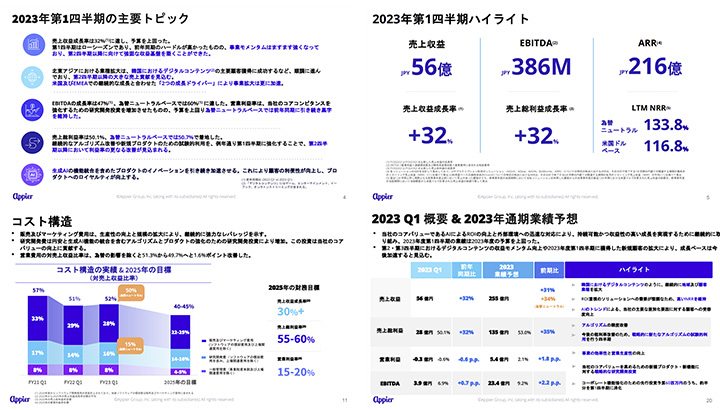The width and height of the screenshot is (720, 410).
Task: Click the bar-chart circle icon beside revenue growth topic
Action: pos(34,45)
